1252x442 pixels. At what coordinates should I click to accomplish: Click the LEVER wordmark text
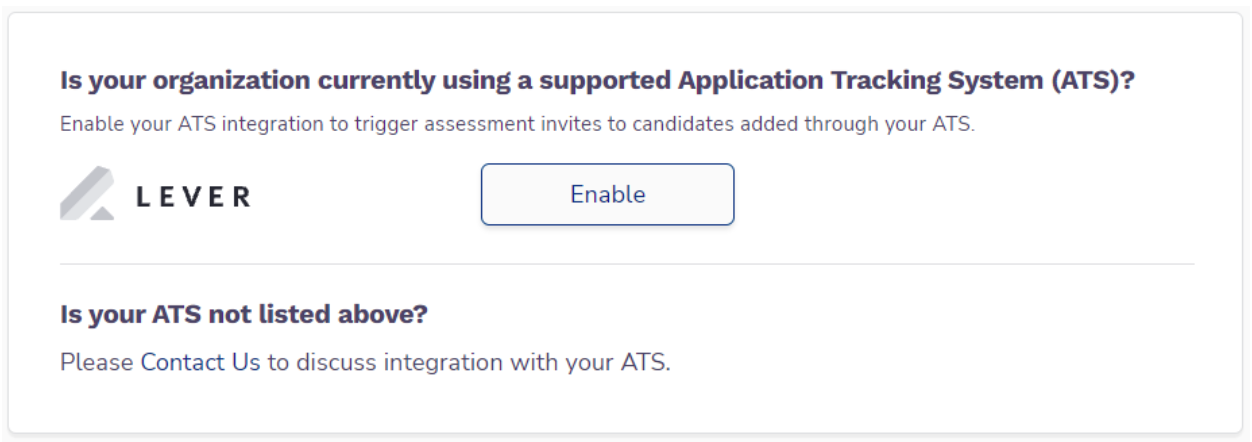[x=192, y=197]
